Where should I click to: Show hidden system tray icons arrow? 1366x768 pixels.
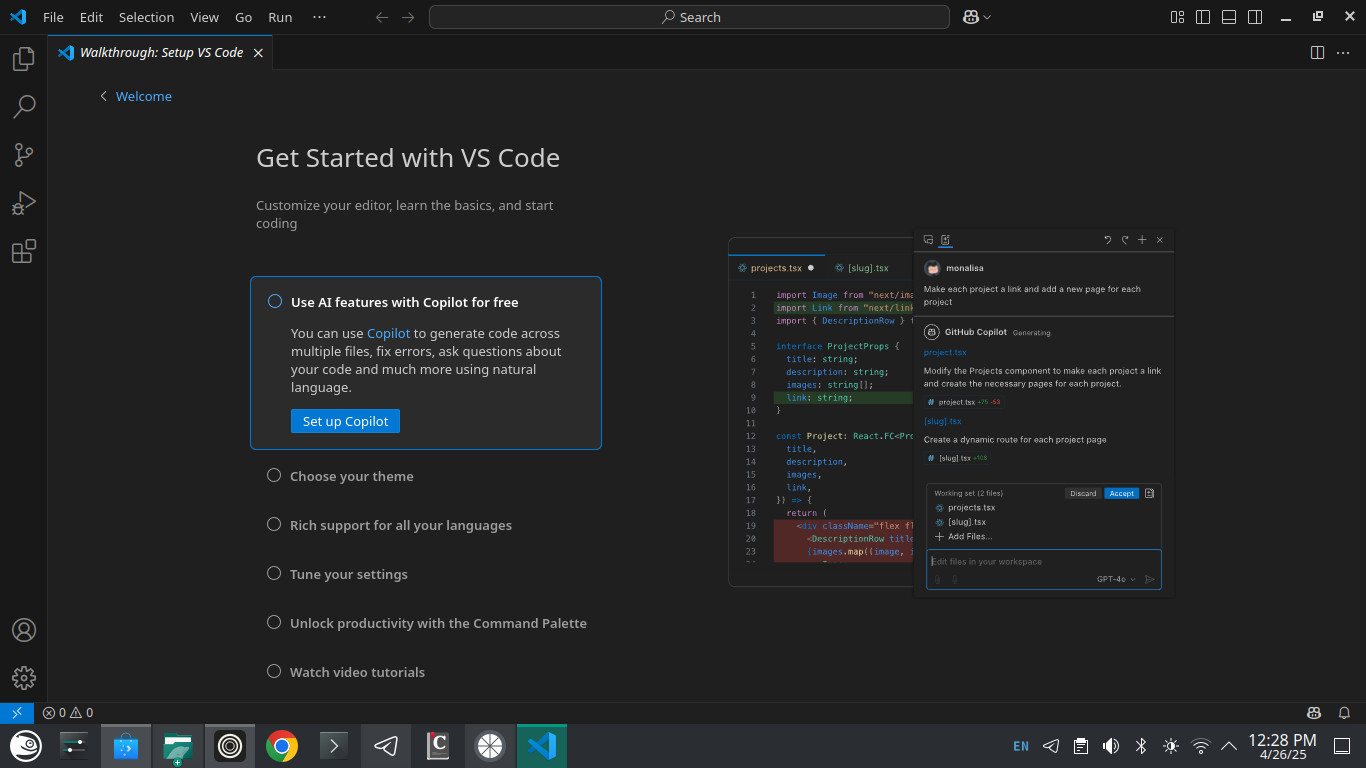1229,746
